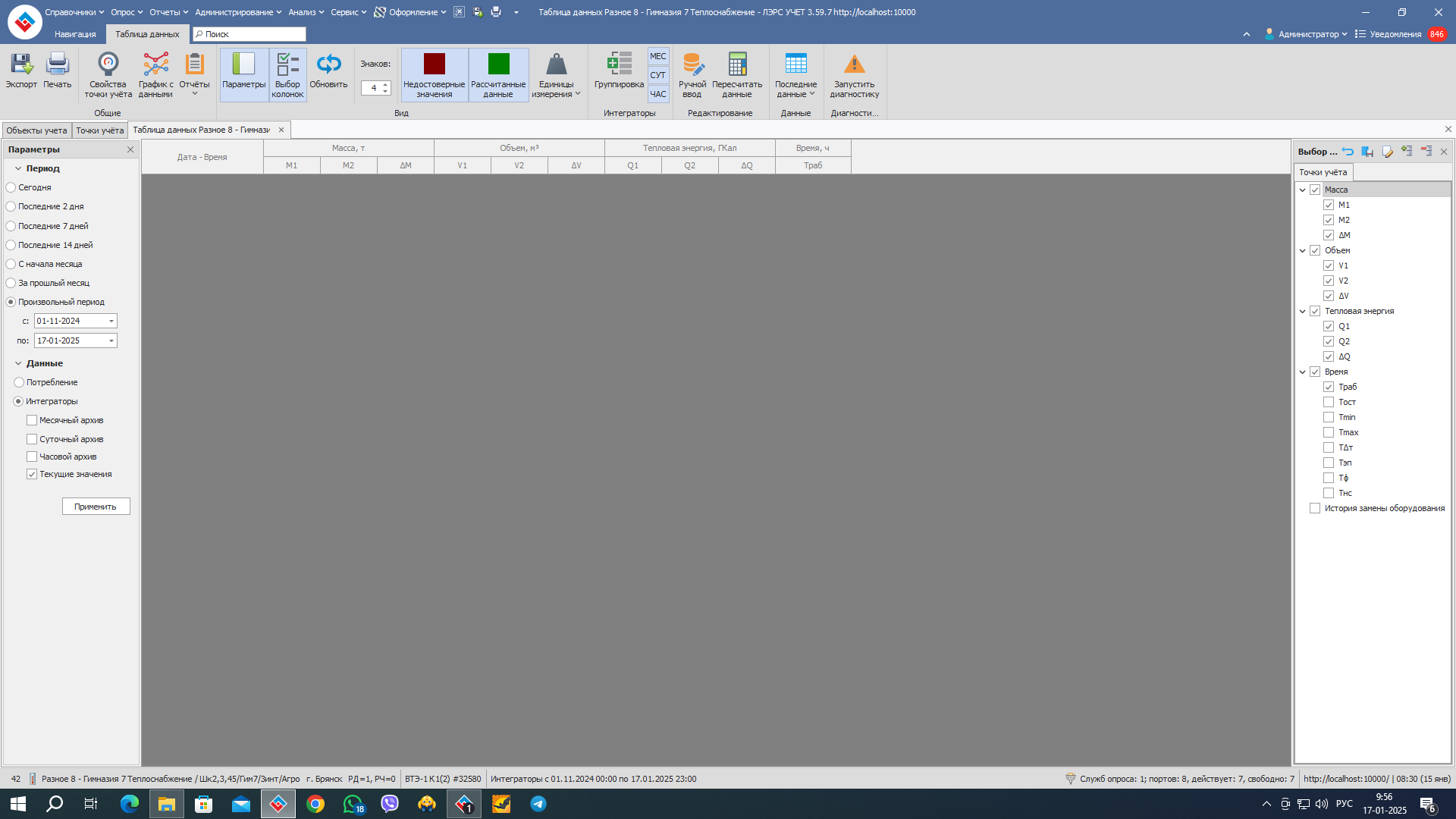Viewport: 1456px width, 819px height.
Task: Check the Тост column checkbox
Action: pos(1329,402)
